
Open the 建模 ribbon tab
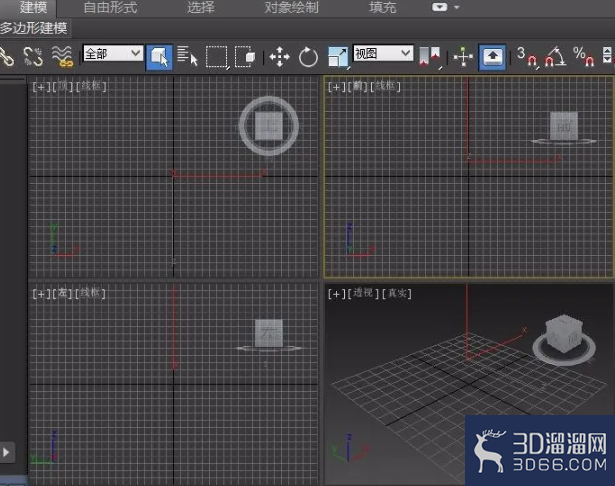(x=33, y=7)
